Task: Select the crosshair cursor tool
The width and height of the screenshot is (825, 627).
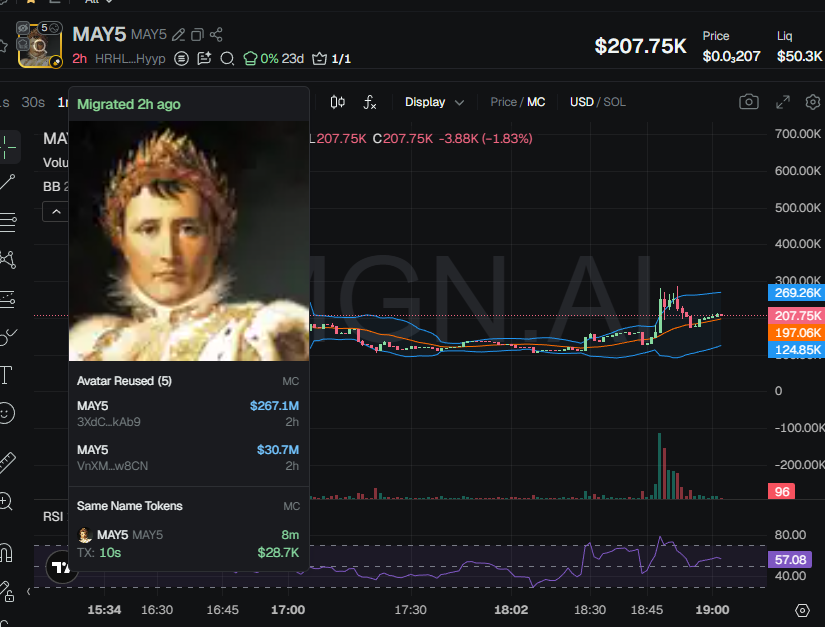Action: pos(7,146)
